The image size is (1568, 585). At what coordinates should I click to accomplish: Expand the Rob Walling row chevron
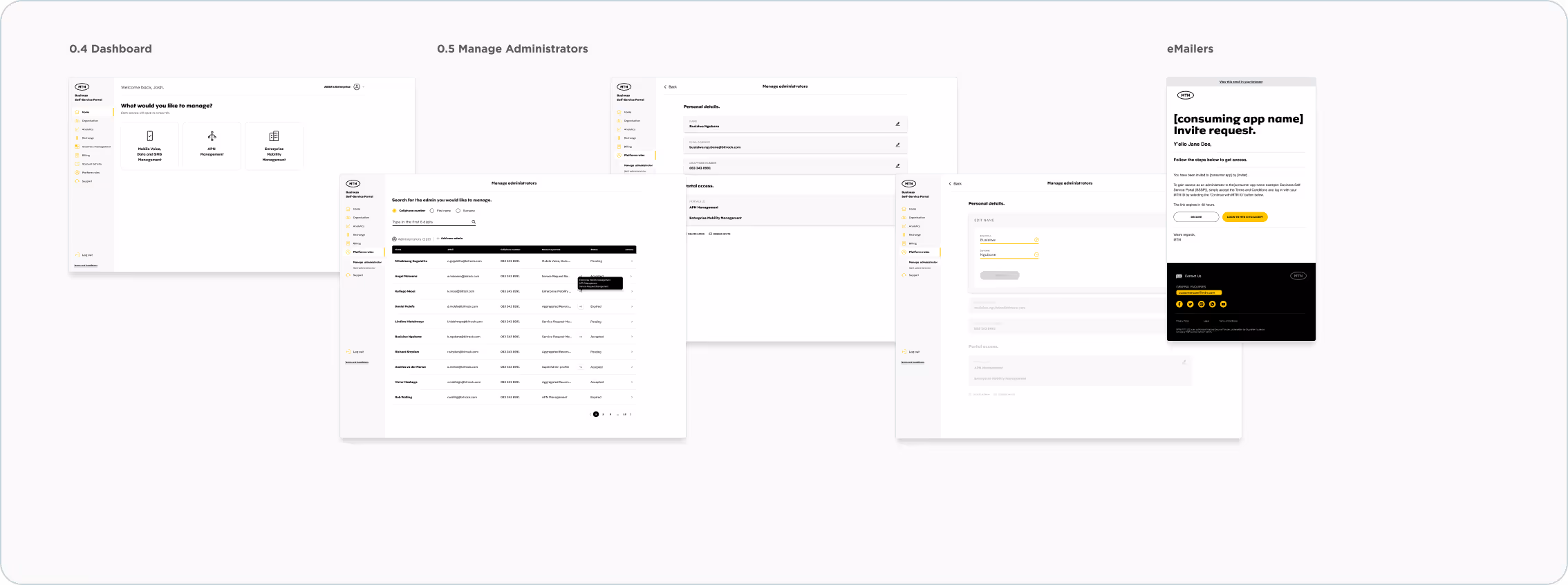click(x=632, y=398)
